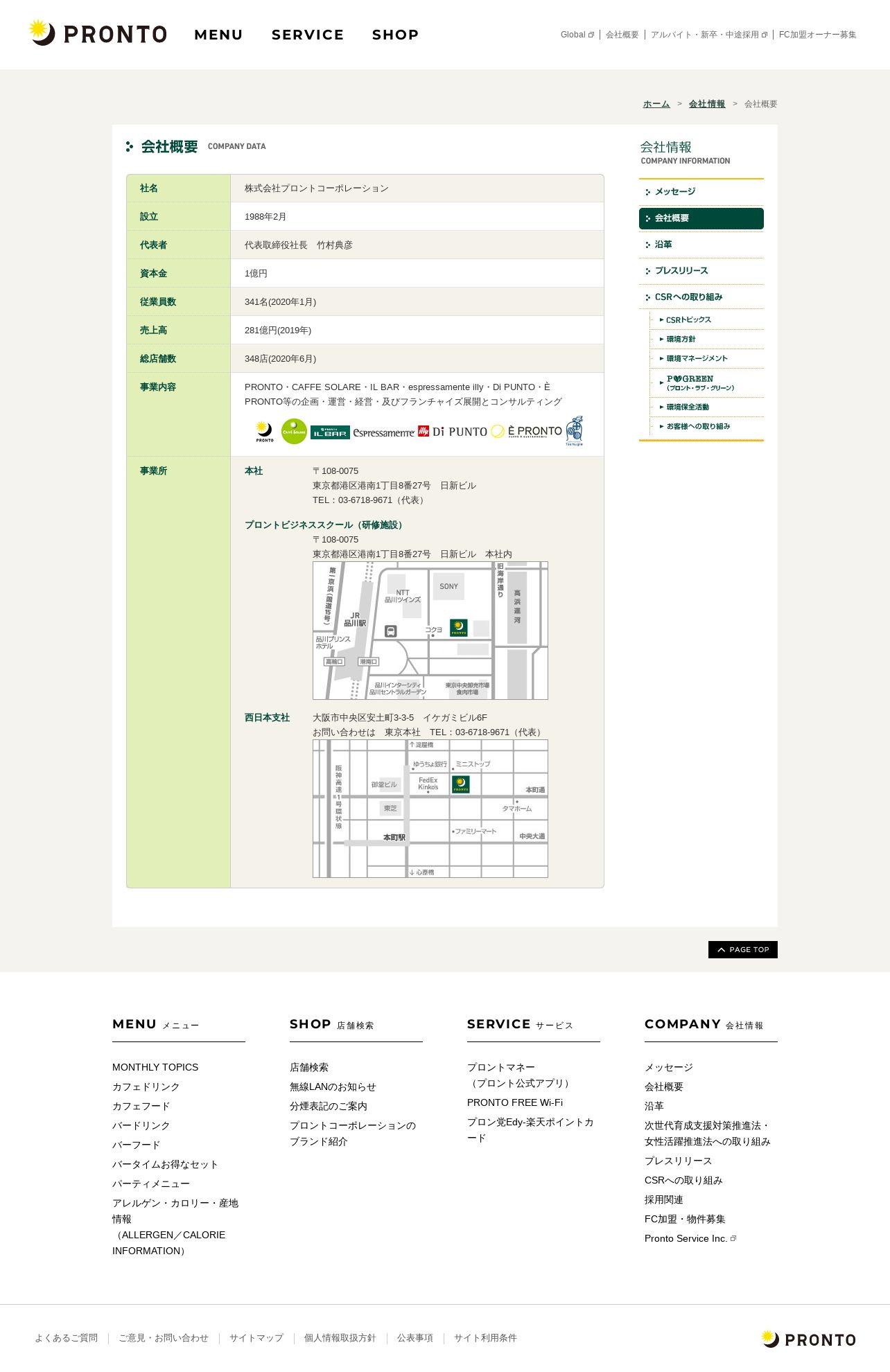The height and width of the screenshot is (1372, 890).
Task: Open 公表事項 bottom link
Action: [x=415, y=1338]
